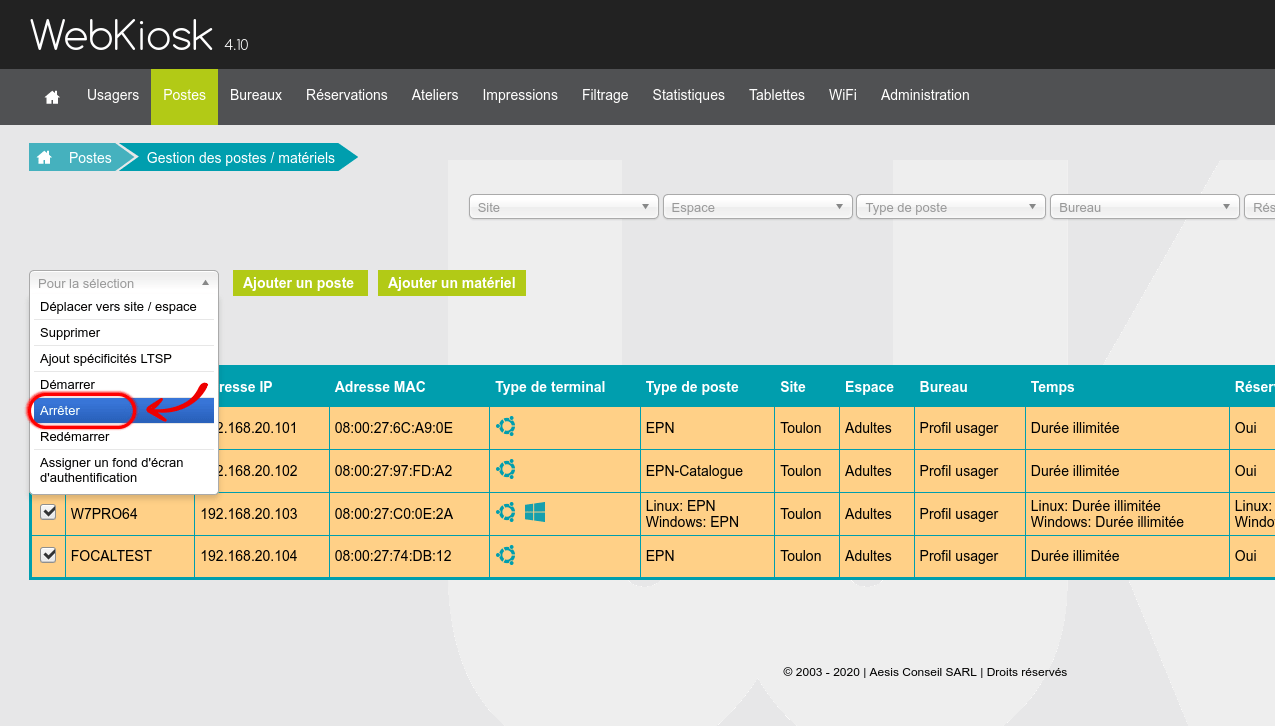Click version number 4.10 beside logo
Viewport: 1275px width, 726px height.
point(236,45)
